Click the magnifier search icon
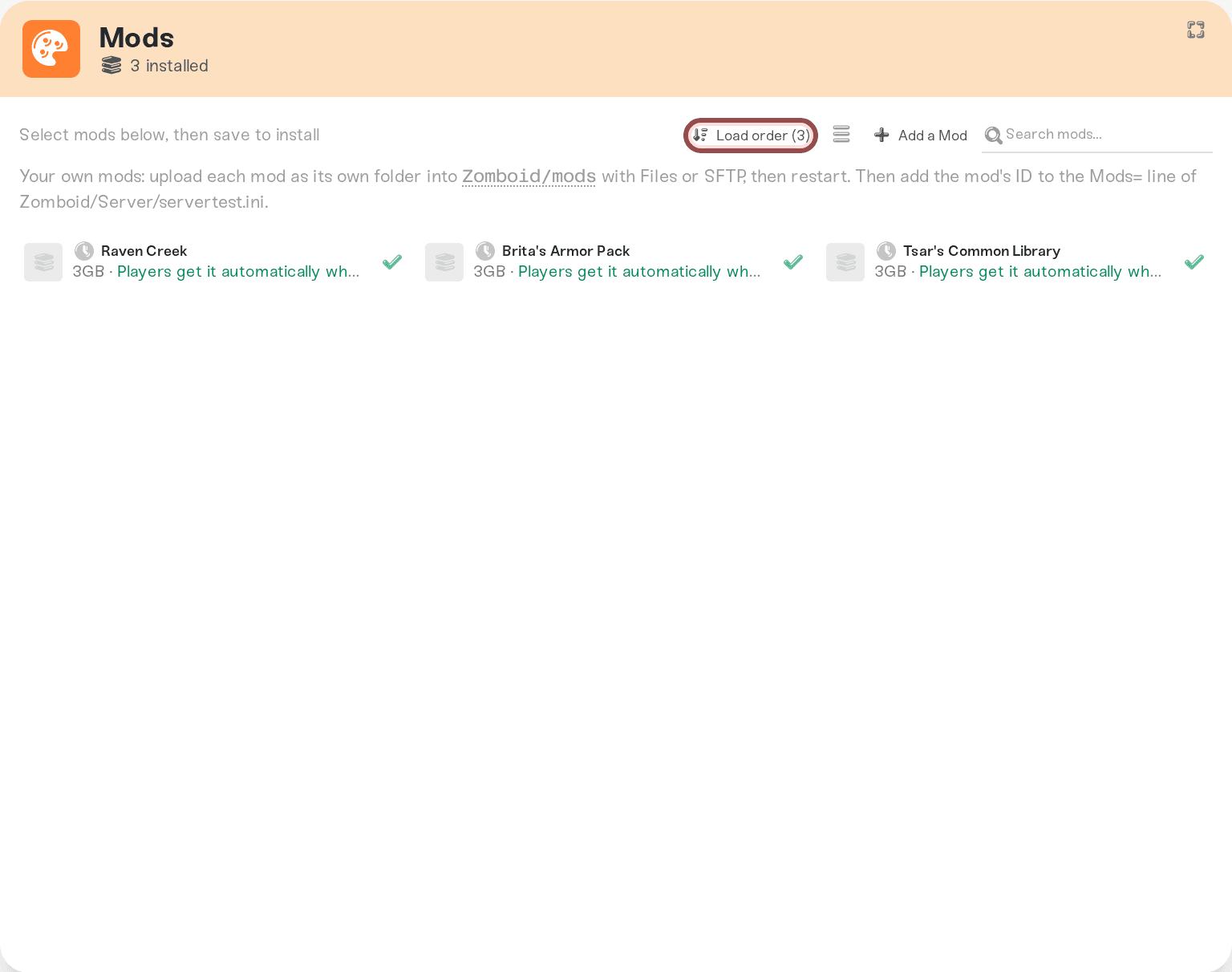This screenshot has width=1232, height=972. click(993, 135)
